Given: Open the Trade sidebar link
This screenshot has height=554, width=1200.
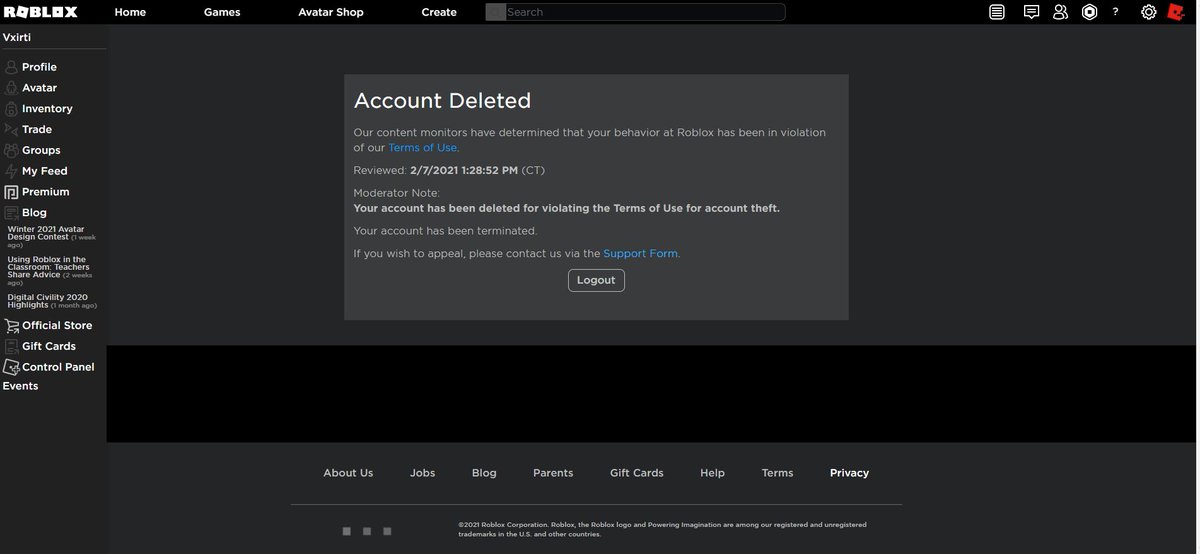Looking at the screenshot, I should [37, 129].
